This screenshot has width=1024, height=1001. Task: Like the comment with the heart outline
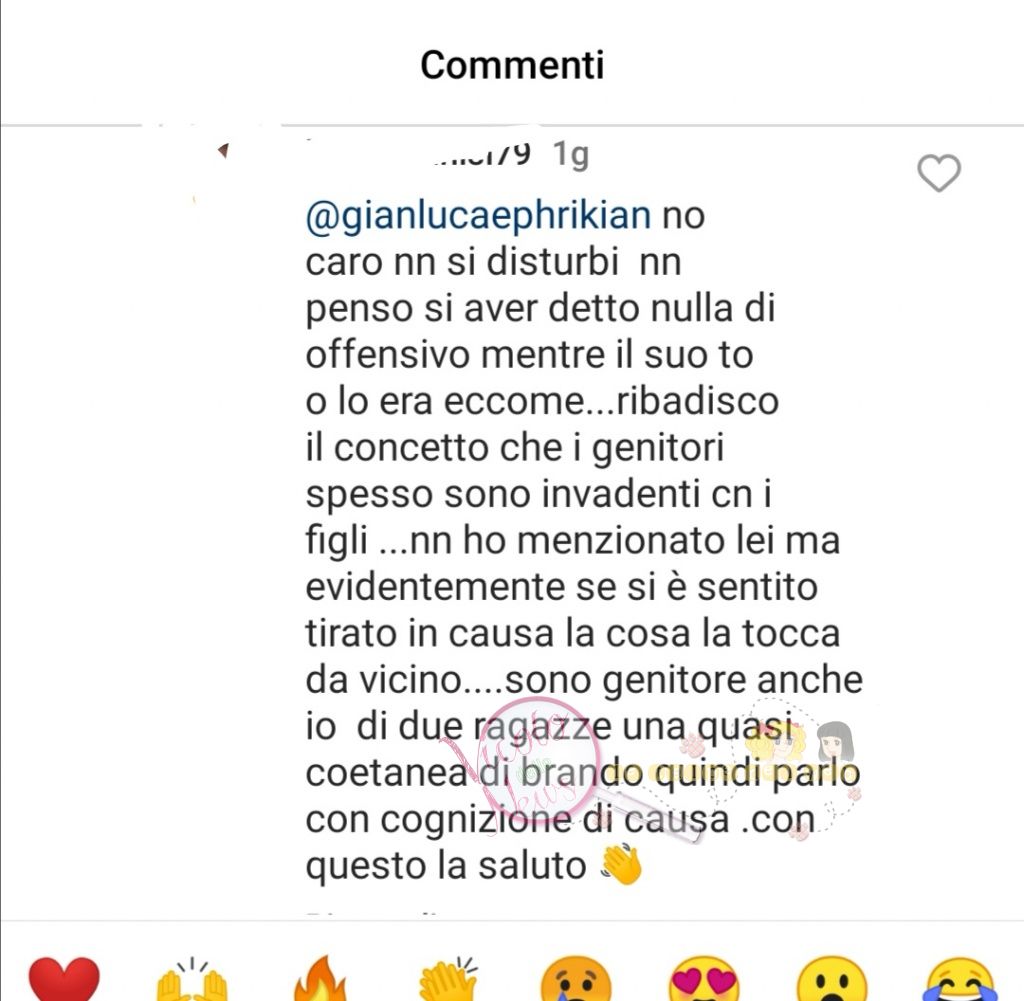[938, 173]
